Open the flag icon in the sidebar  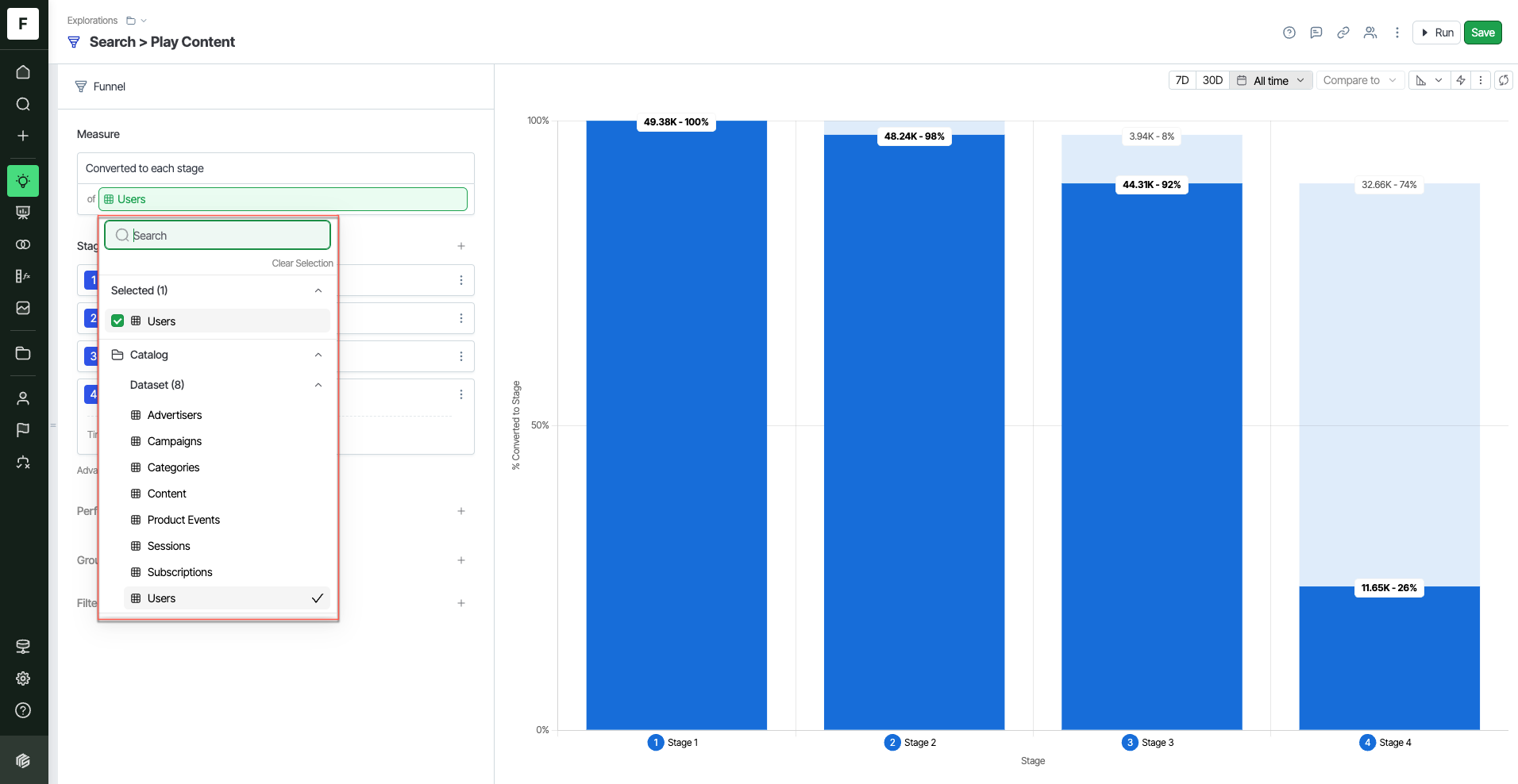(x=23, y=430)
